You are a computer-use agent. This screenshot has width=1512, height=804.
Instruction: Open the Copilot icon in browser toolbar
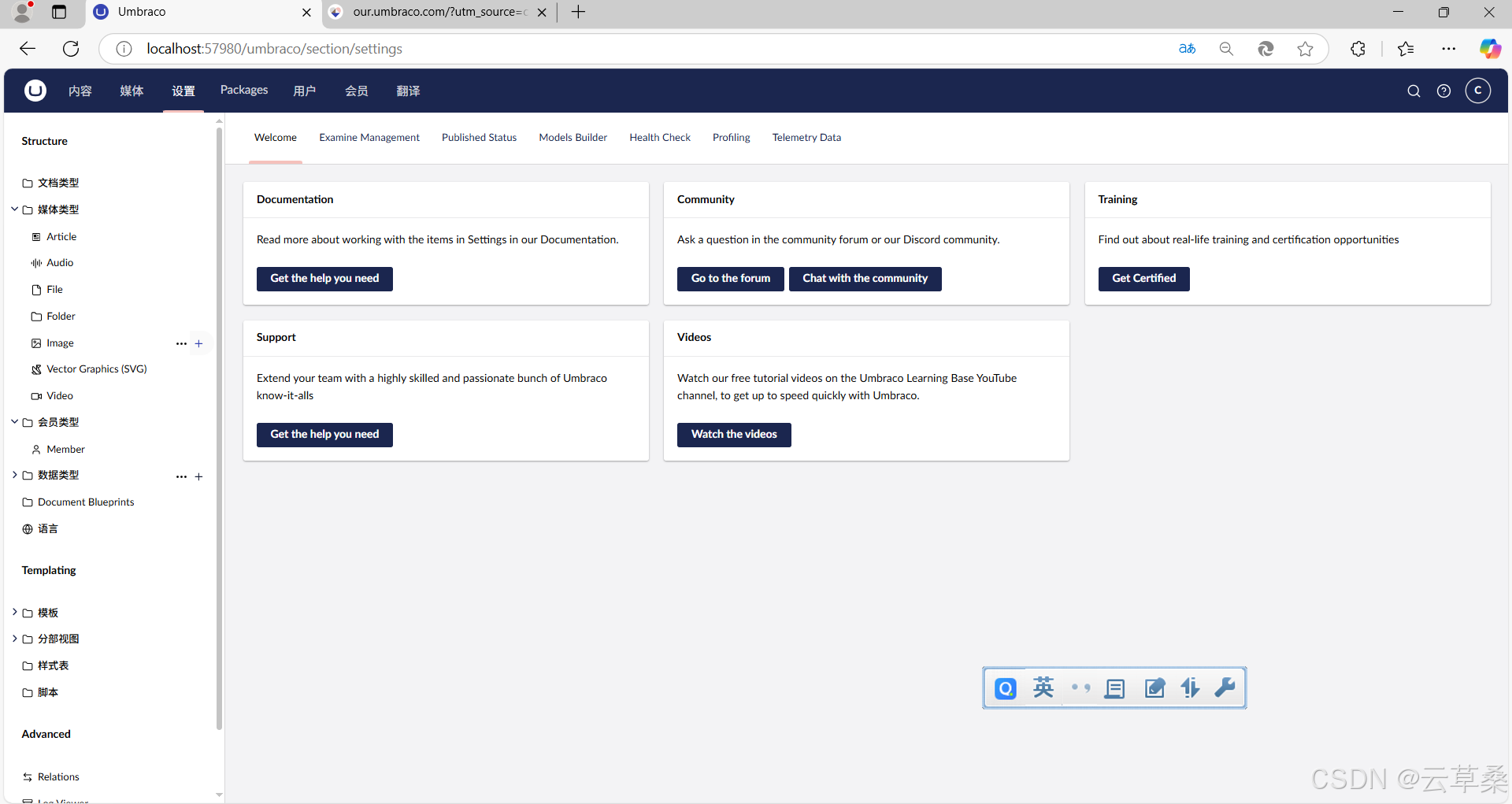point(1490,49)
